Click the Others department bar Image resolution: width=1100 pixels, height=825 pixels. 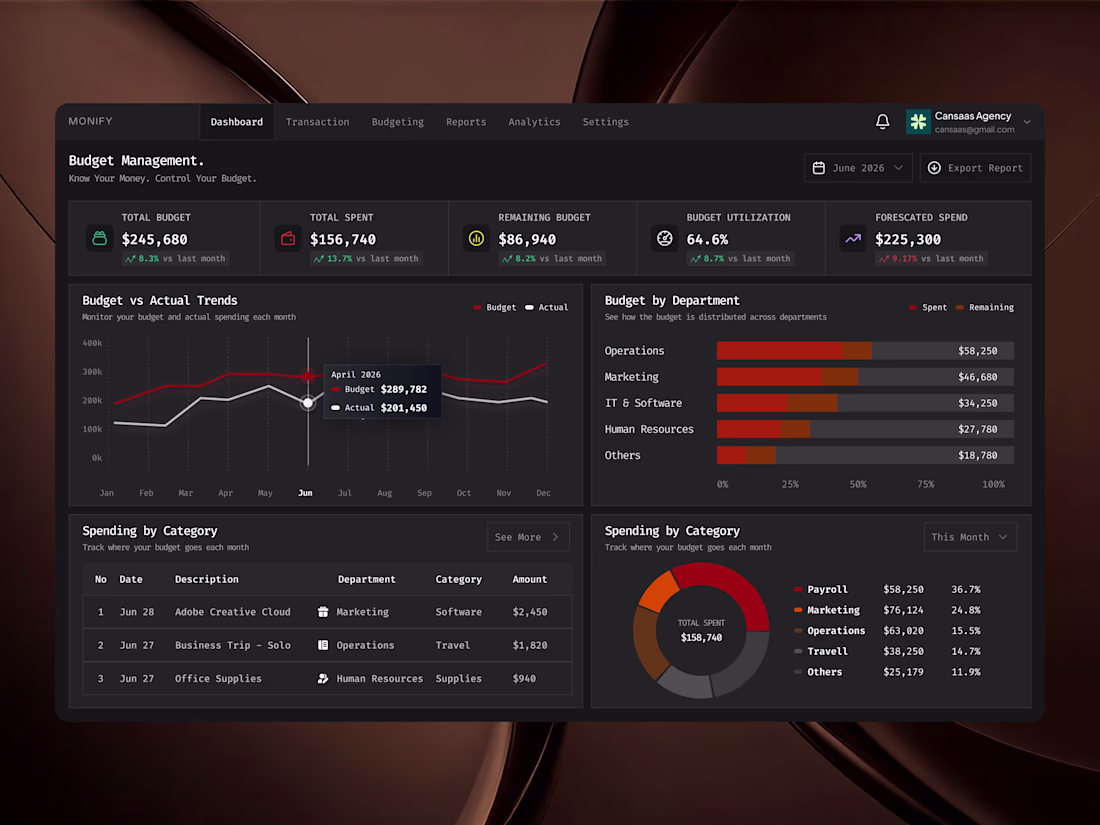pyautogui.click(x=865, y=455)
